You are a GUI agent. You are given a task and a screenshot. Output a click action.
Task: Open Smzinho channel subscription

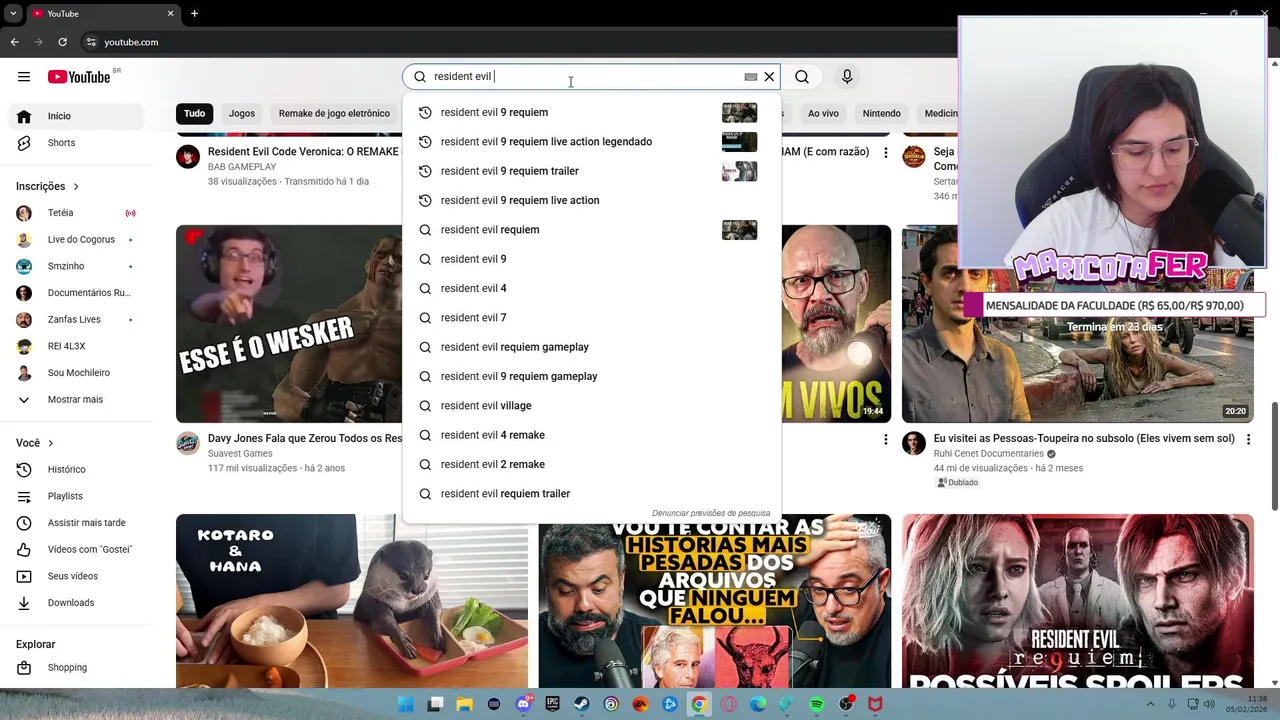click(76, 266)
